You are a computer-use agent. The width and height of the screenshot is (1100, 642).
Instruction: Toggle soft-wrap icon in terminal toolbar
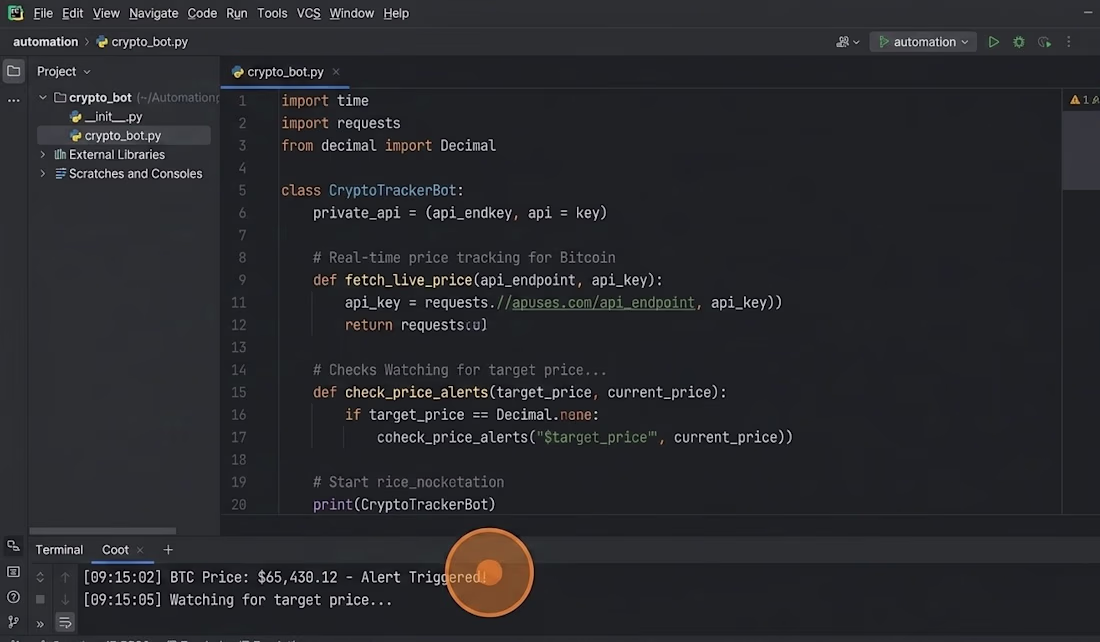tap(65, 622)
